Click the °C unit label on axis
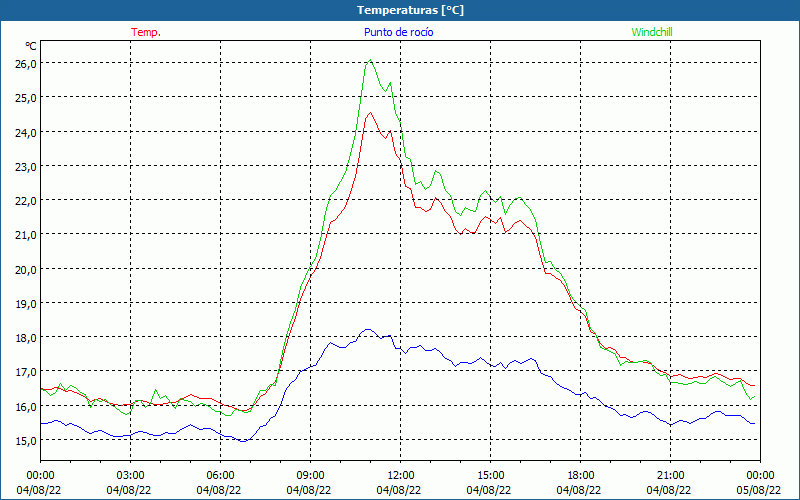Viewport: 800px width, 500px height. click(31, 46)
